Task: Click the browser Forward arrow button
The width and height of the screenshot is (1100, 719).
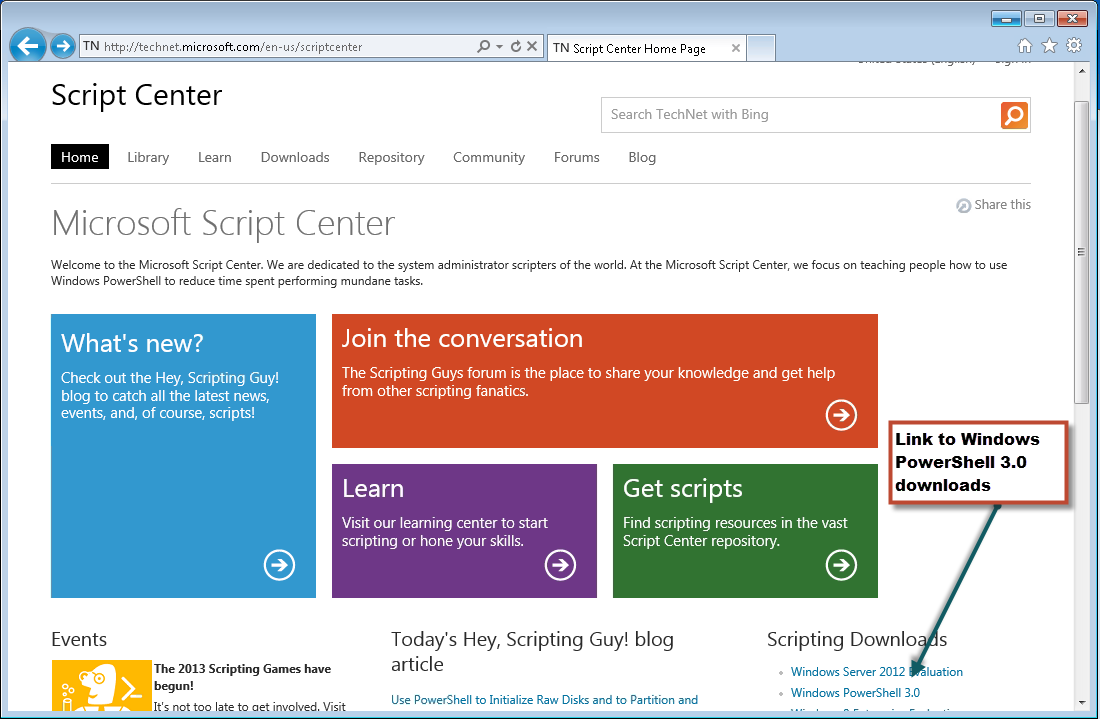Action: 63,46
